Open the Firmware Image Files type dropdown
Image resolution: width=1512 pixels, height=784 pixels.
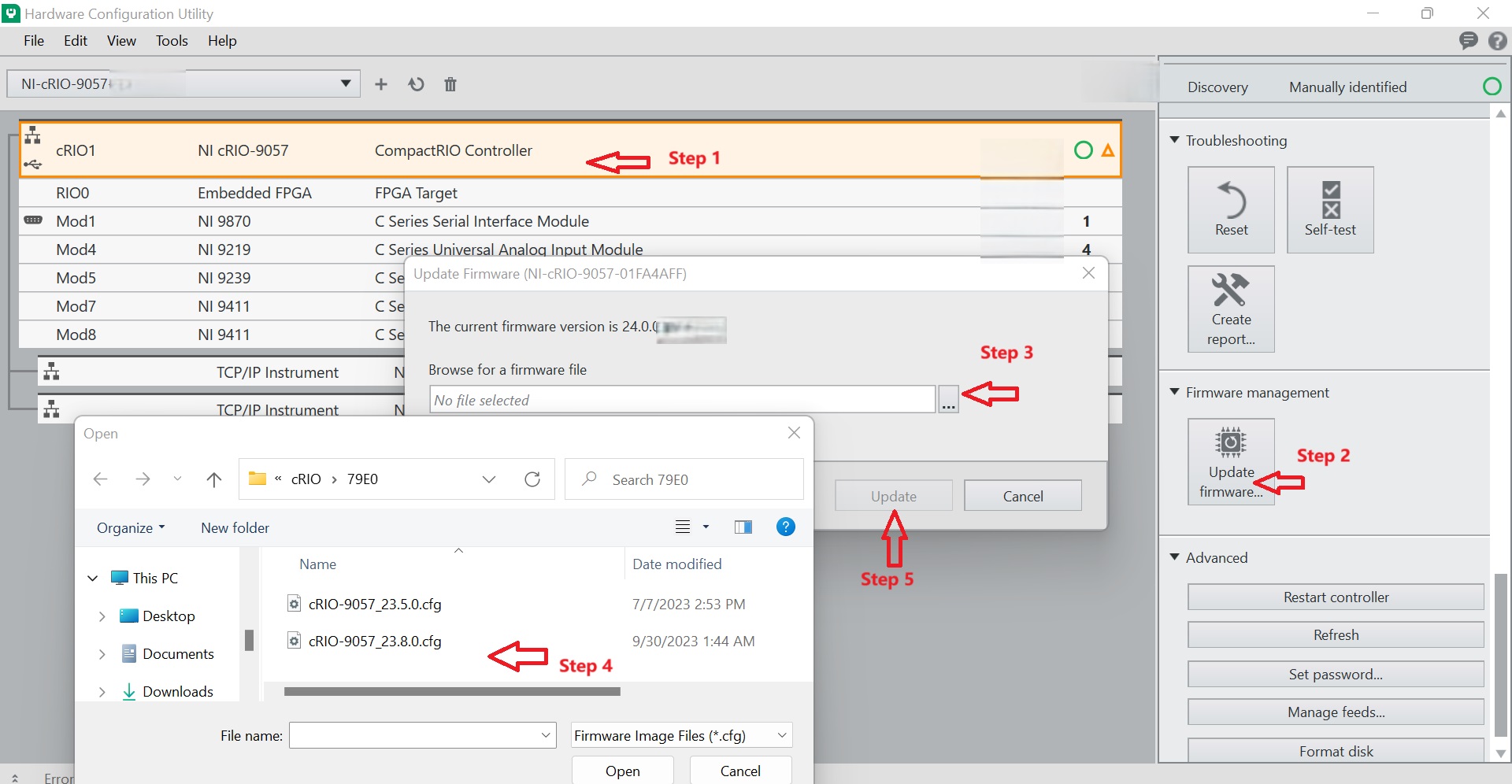pyautogui.click(x=681, y=735)
